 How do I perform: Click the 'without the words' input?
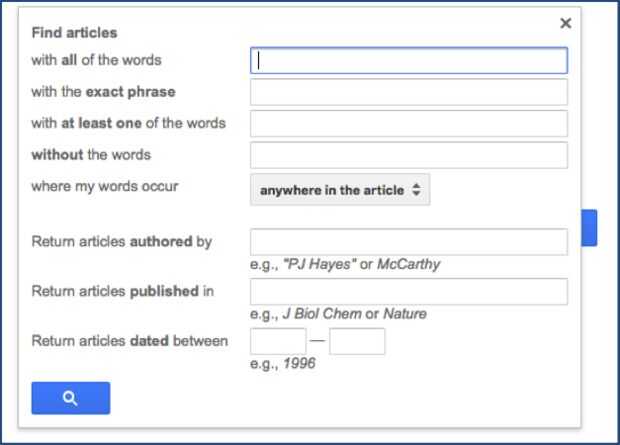click(x=408, y=155)
